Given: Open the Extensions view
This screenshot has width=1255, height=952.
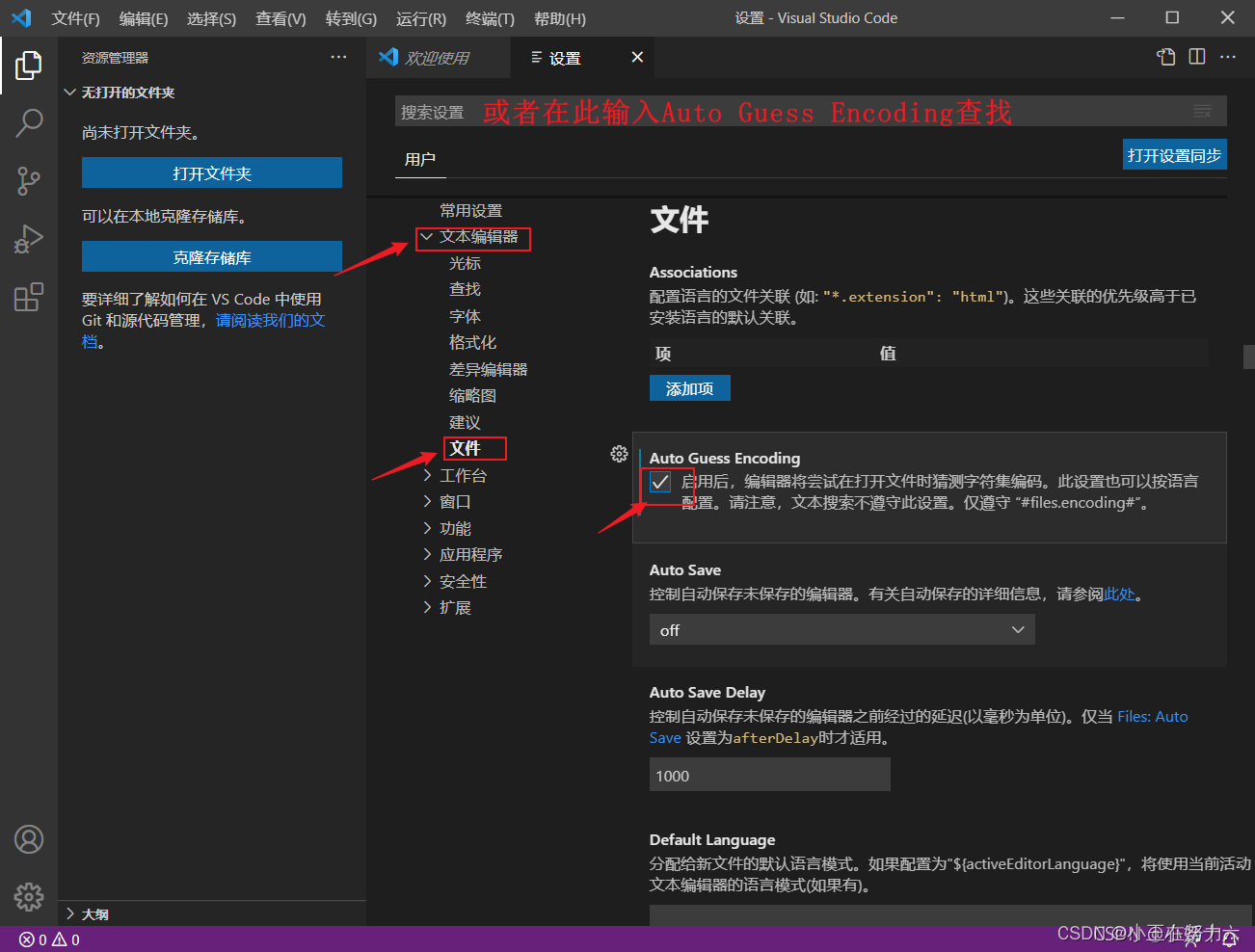Looking at the screenshot, I should (29, 297).
